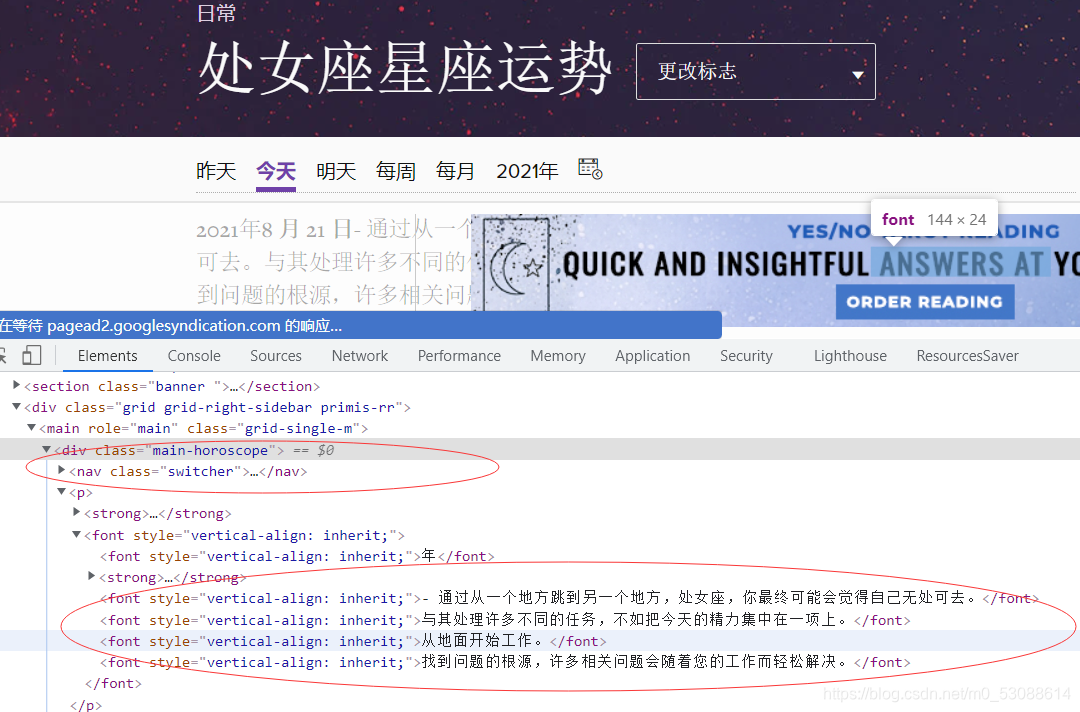Switch to the Console tab
The width and height of the screenshot is (1080, 712).
(193, 356)
